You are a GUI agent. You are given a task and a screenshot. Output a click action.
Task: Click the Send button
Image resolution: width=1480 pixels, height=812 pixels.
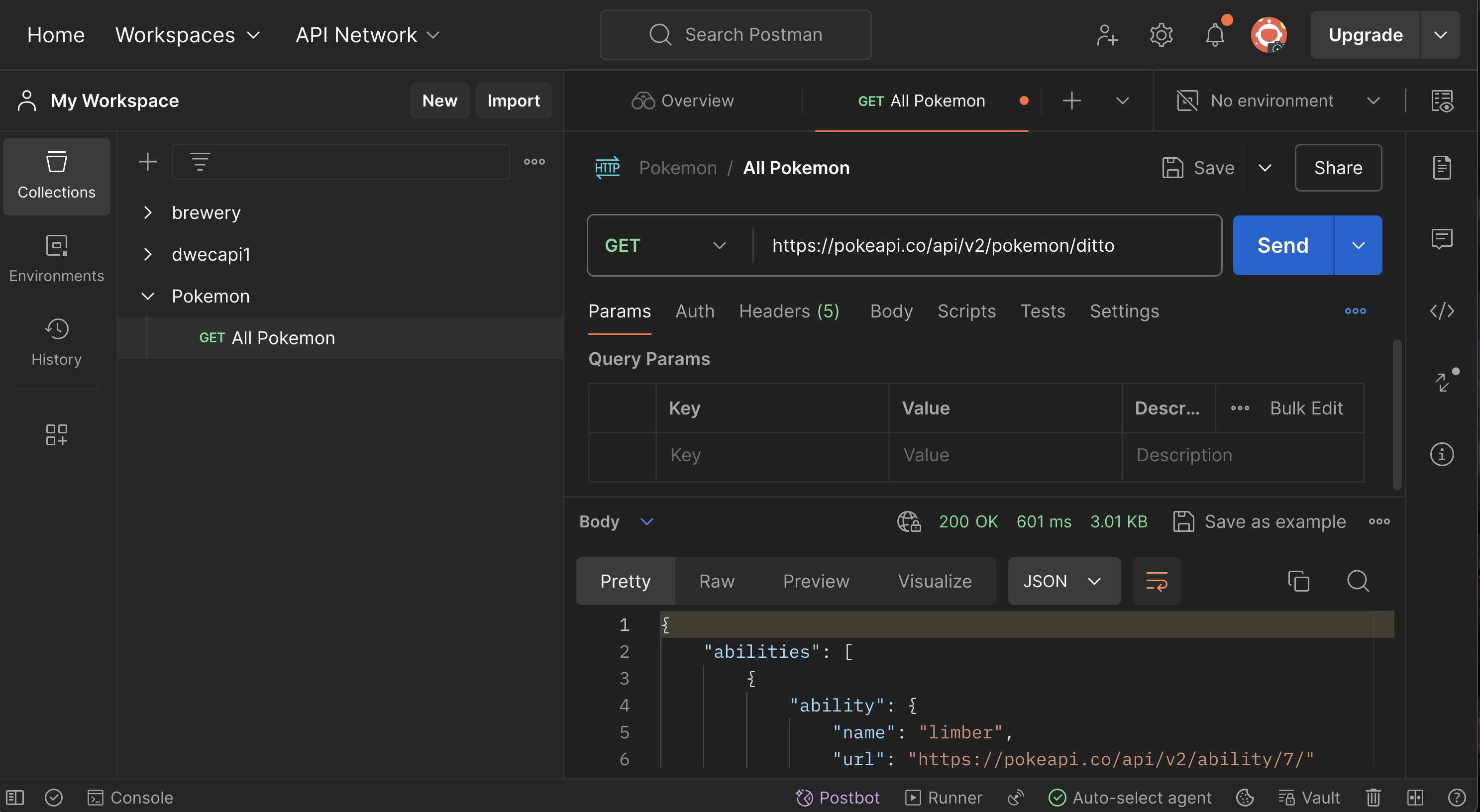(x=1283, y=245)
